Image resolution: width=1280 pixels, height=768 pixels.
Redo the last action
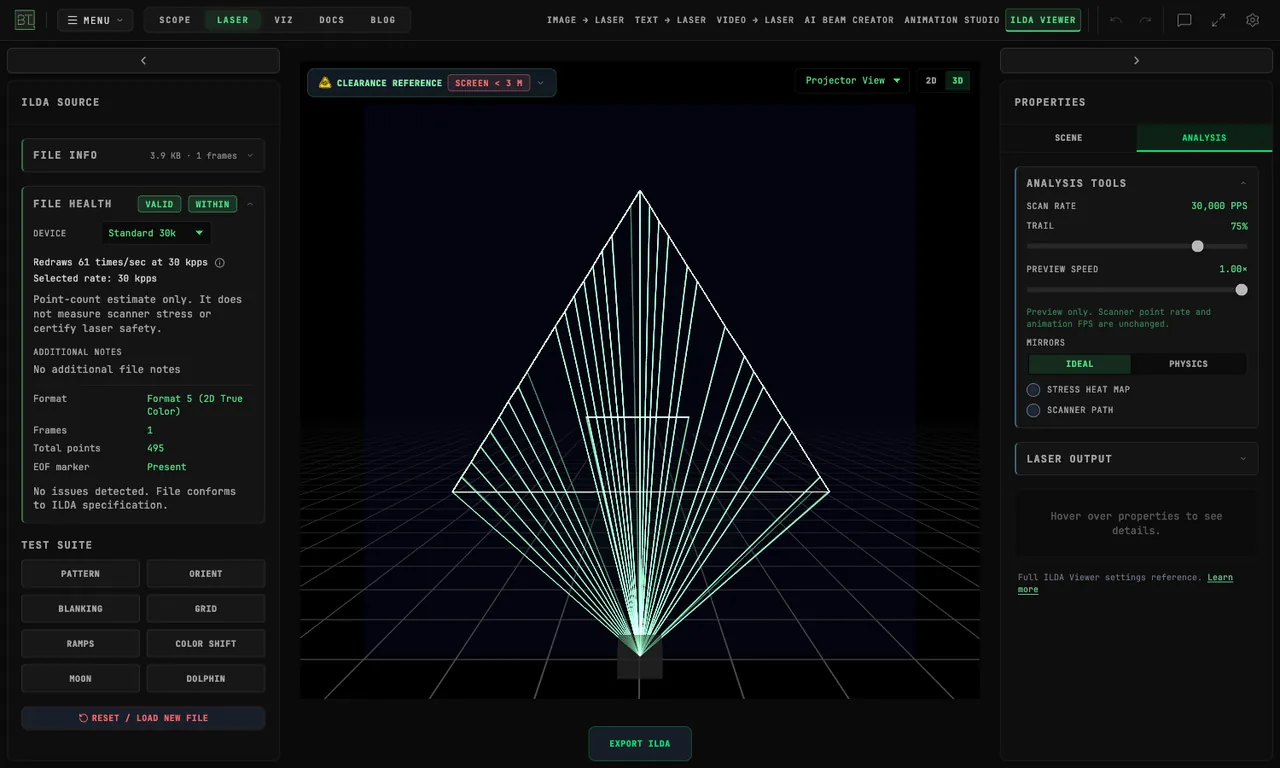1145,20
